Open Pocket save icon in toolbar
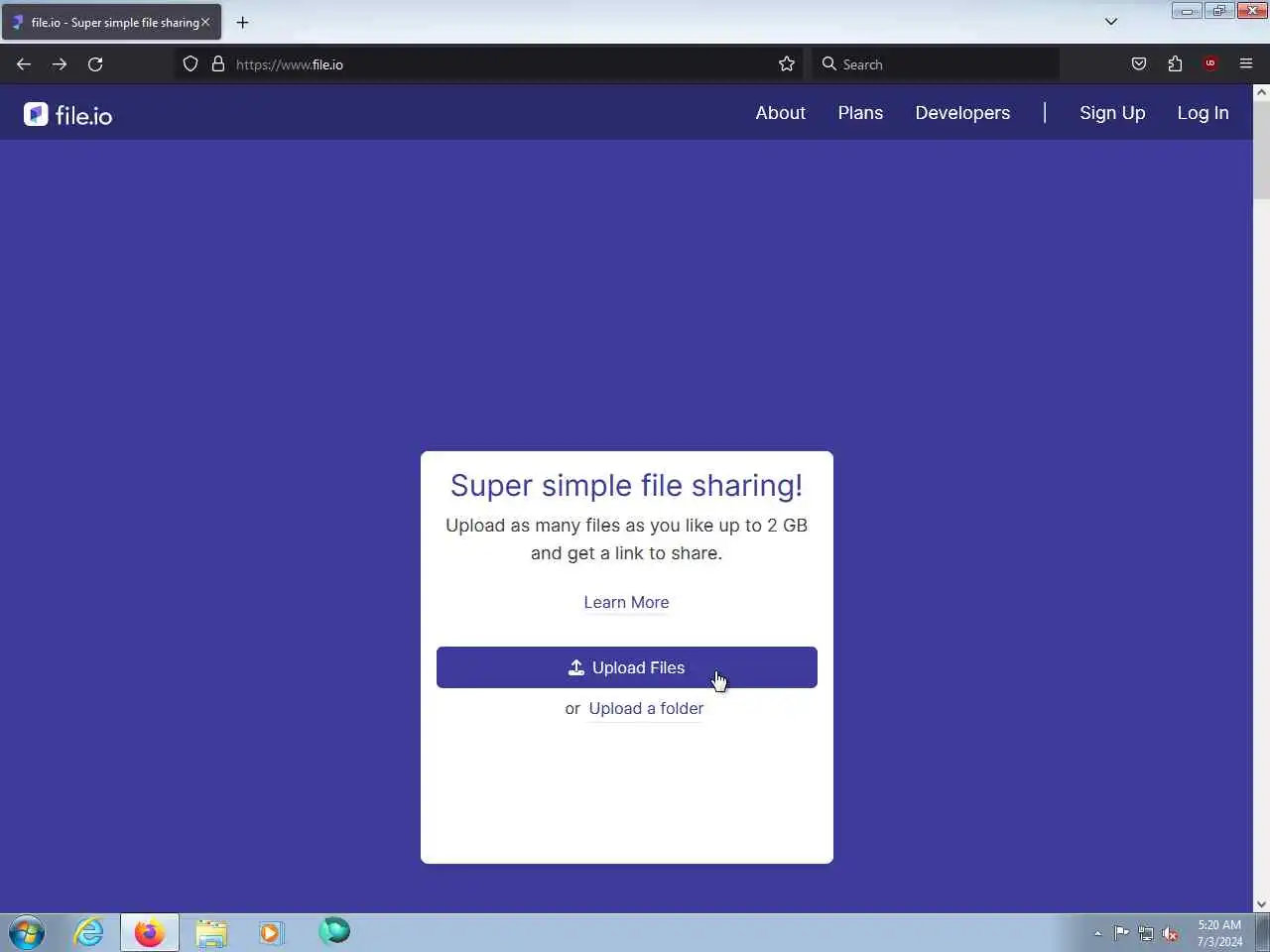This screenshot has width=1270, height=952. [x=1139, y=64]
